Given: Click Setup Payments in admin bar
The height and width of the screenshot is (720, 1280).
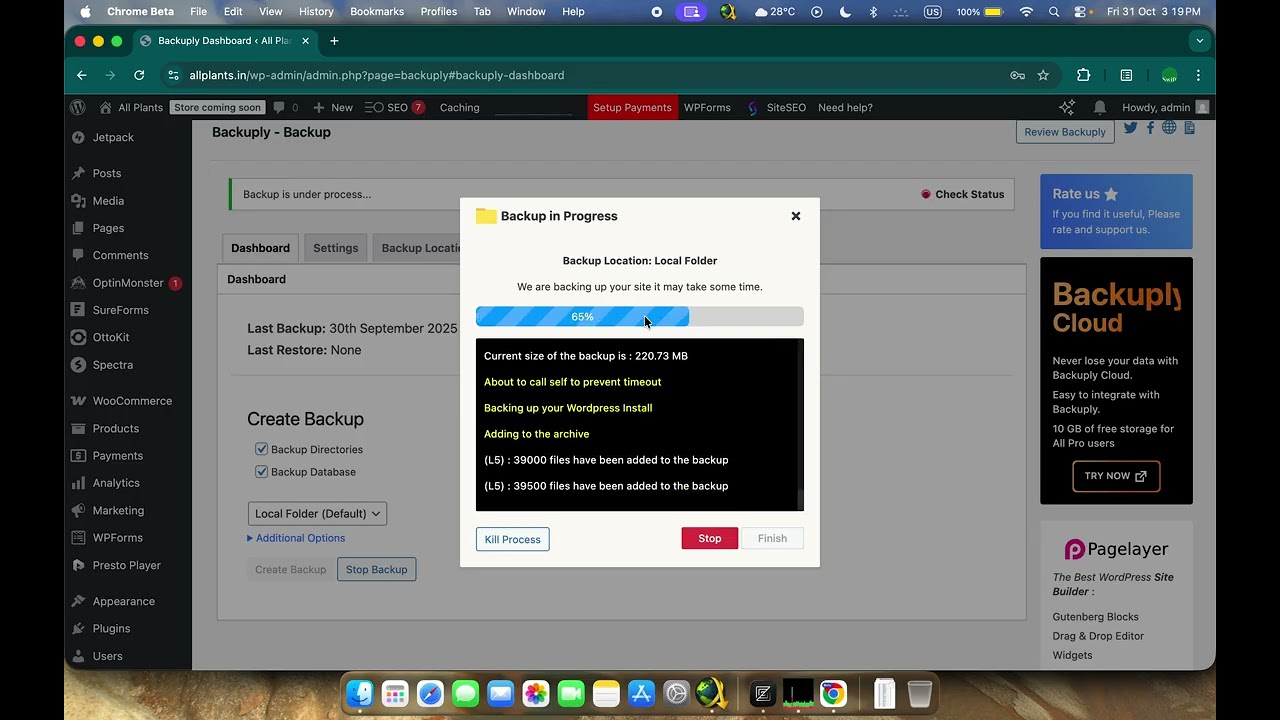Looking at the screenshot, I should click(x=632, y=107).
